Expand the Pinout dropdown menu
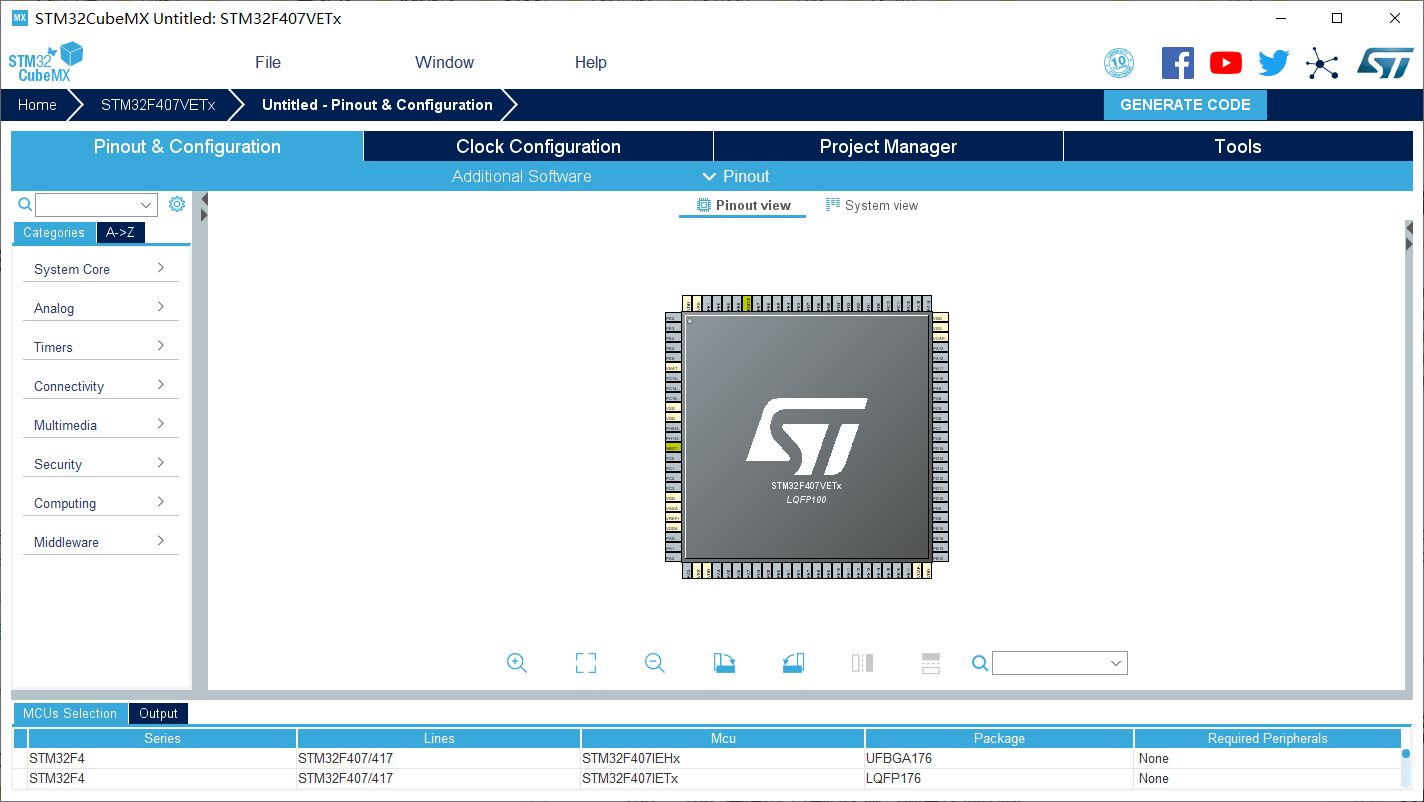1424x802 pixels. [736, 176]
